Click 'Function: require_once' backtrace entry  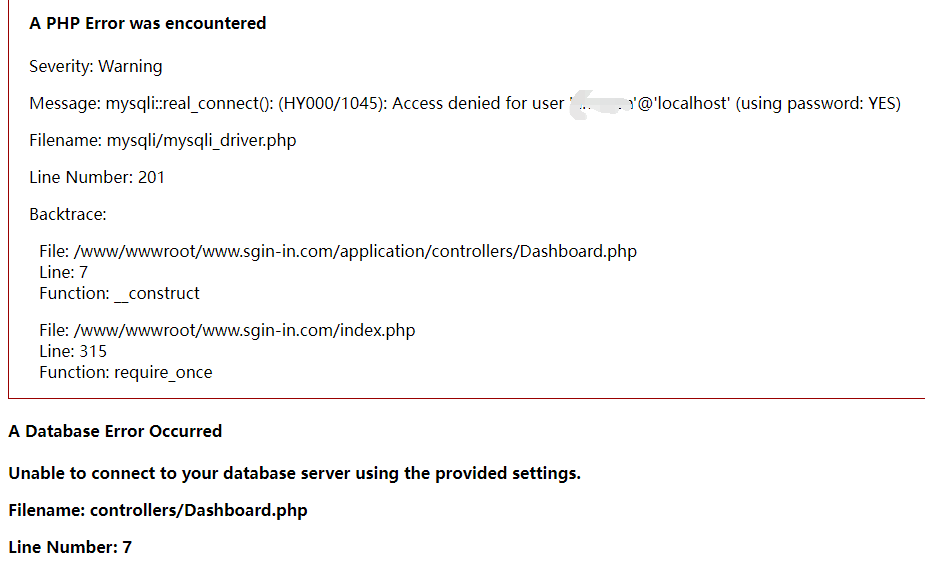coord(126,372)
